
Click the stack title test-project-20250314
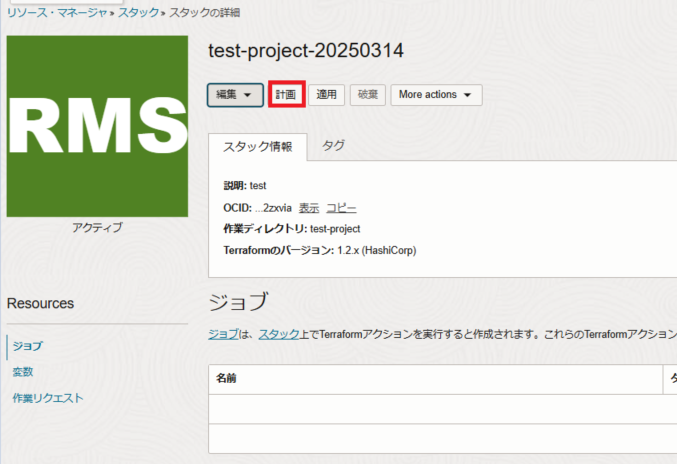pos(306,51)
